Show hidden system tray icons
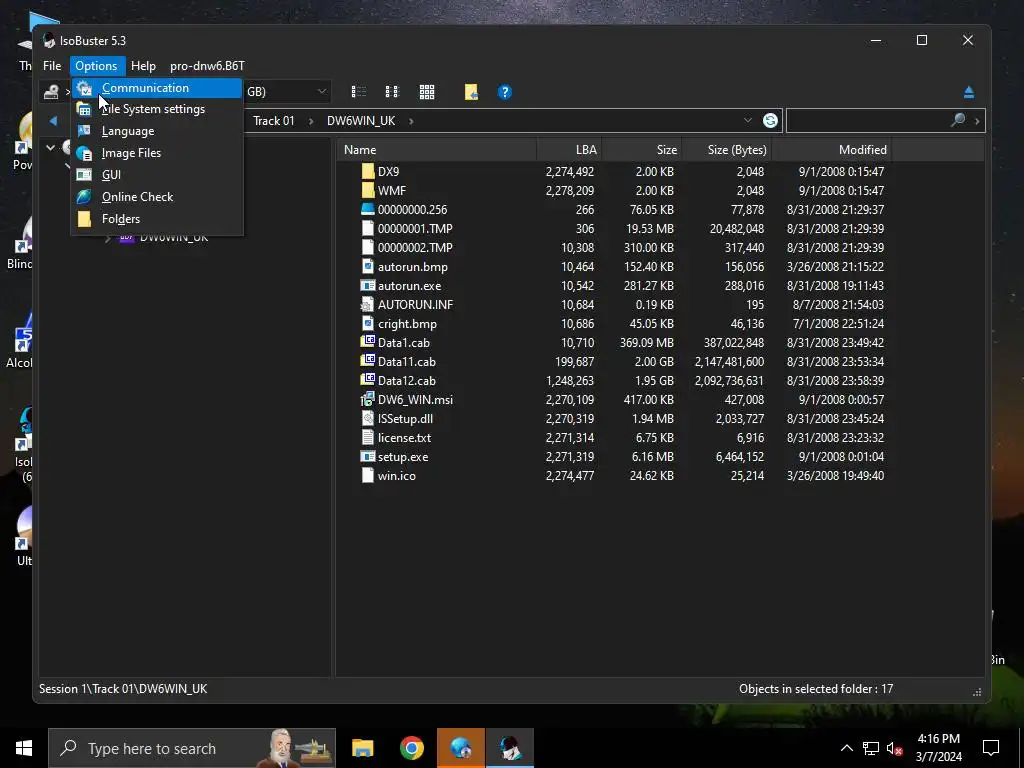 point(846,748)
